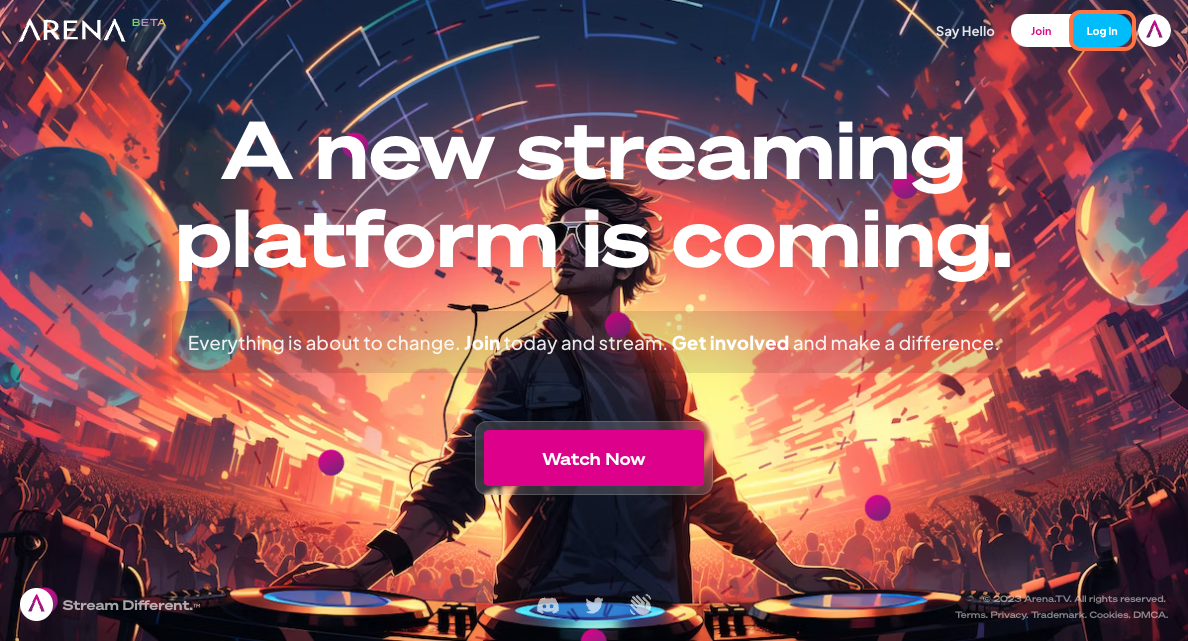Follow the bold Join link in the tagline
This screenshot has width=1188, height=641.
coord(482,343)
